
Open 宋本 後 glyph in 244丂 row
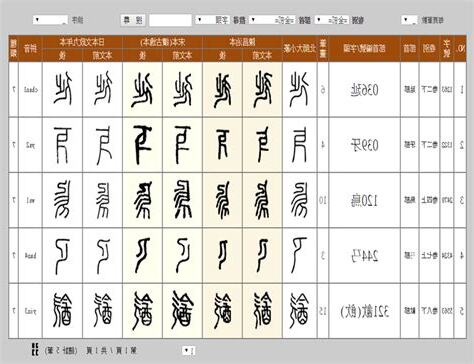(143, 255)
